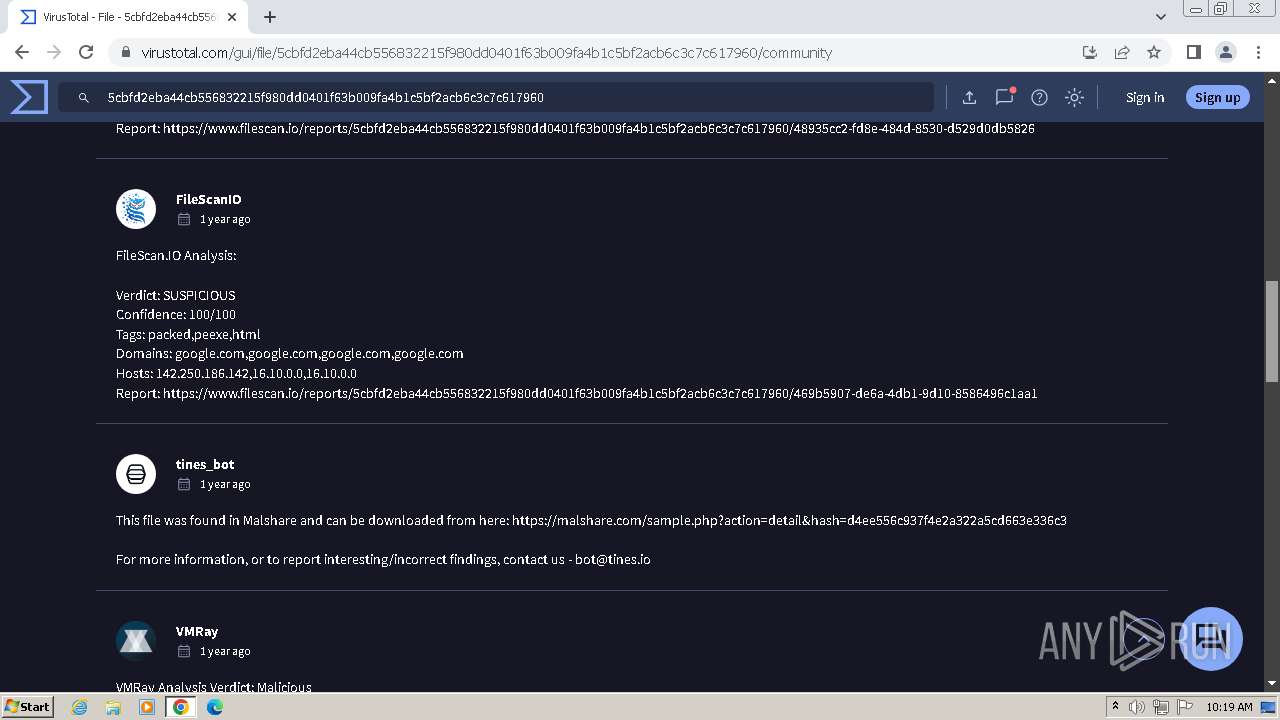Show hidden tray icons arrow
Screen dimensions: 1280x720
coord(1115,707)
